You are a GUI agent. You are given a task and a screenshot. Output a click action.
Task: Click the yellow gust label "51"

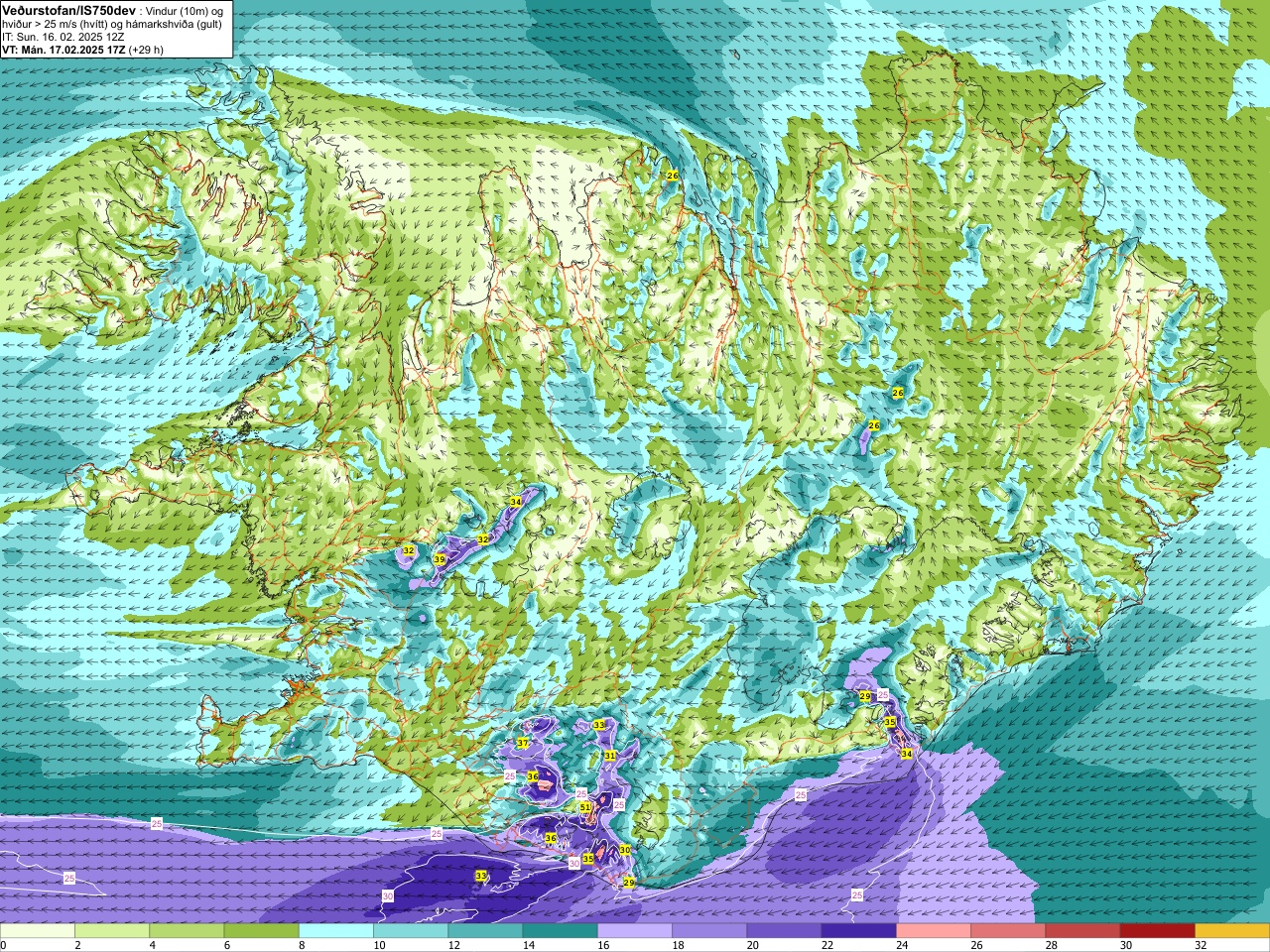585,808
